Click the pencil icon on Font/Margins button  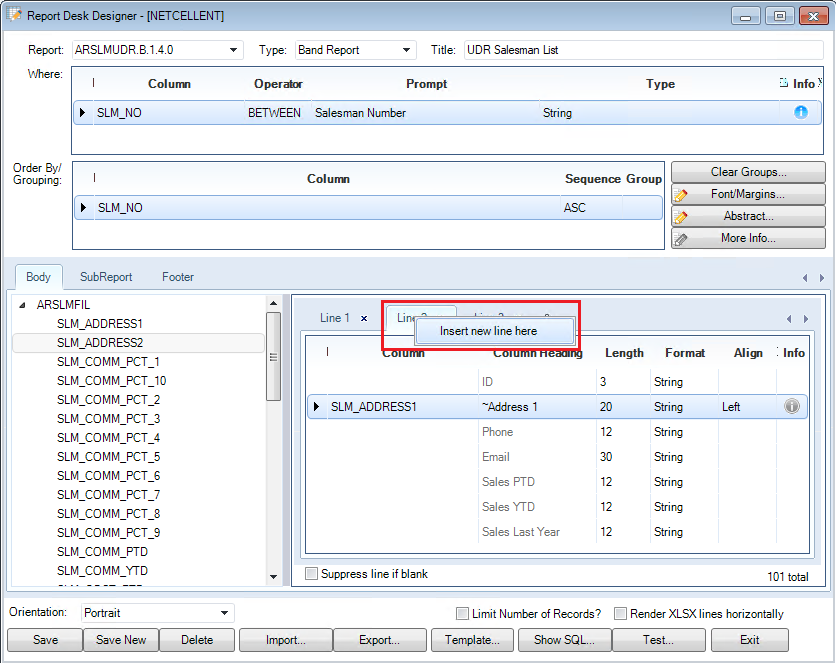click(x=680, y=195)
